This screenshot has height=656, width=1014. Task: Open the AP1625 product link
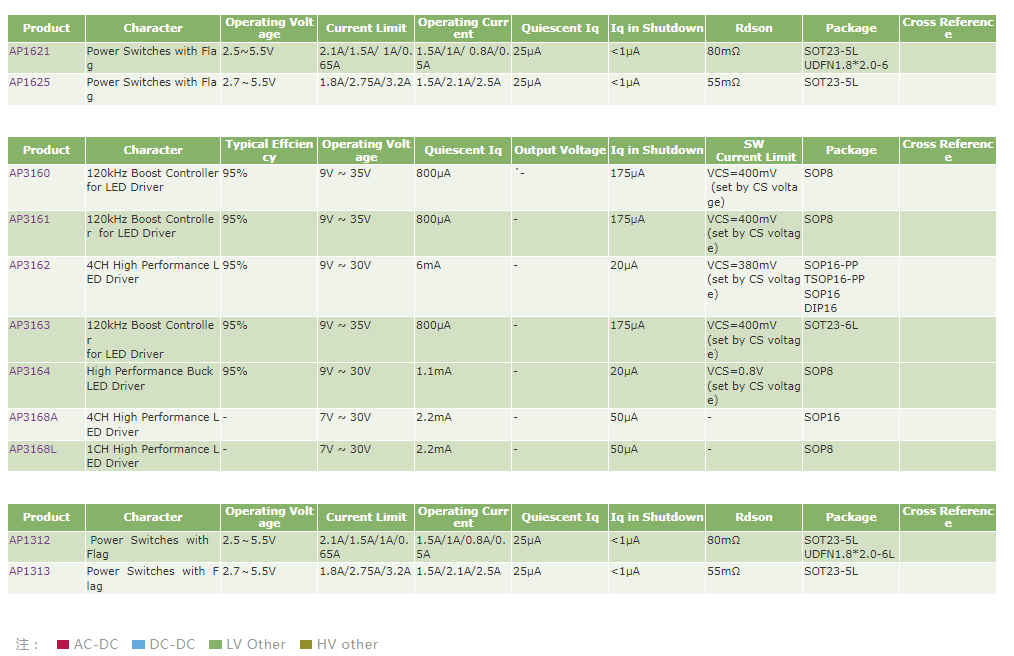point(29,82)
